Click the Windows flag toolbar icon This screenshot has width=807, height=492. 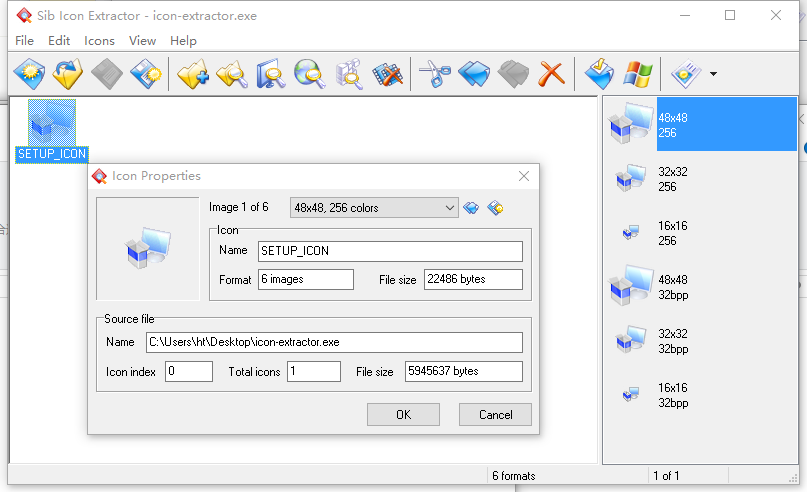(638, 74)
